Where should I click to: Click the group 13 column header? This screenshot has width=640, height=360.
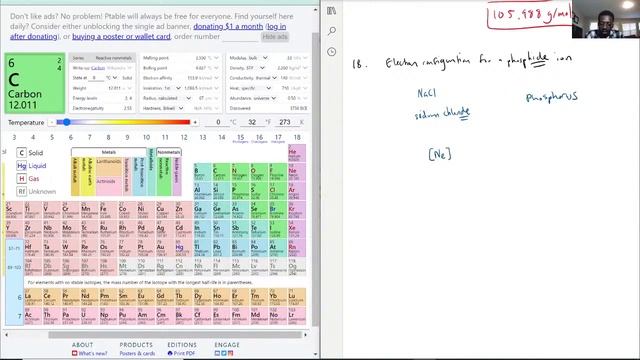pos(202,137)
